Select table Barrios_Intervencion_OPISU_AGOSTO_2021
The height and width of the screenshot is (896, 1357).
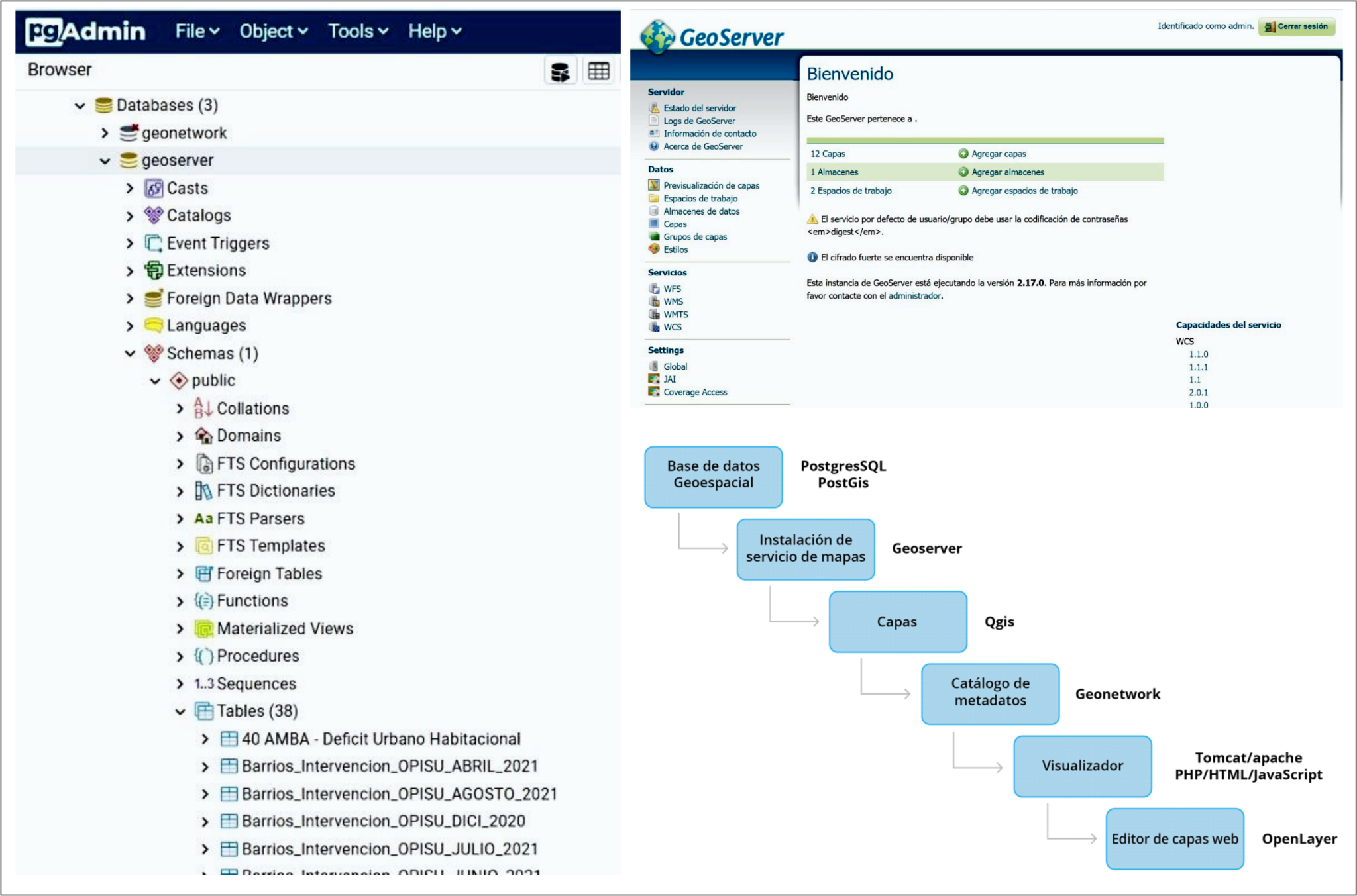point(400,794)
